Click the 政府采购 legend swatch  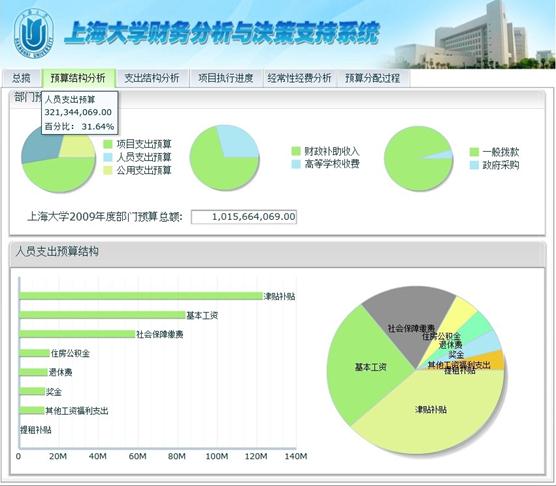(474, 165)
